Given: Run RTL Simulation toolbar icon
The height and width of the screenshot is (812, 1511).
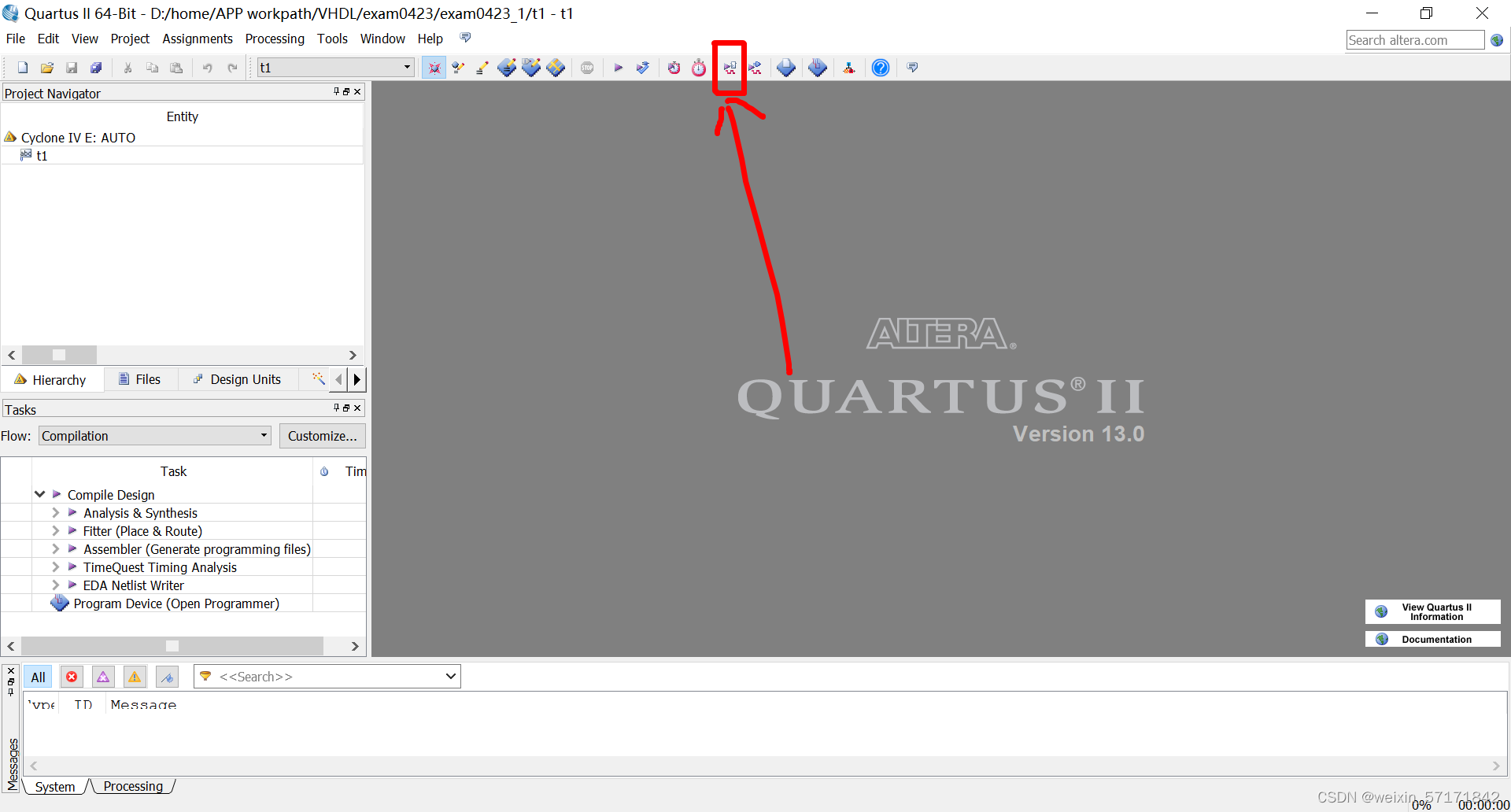Looking at the screenshot, I should point(730,68).
